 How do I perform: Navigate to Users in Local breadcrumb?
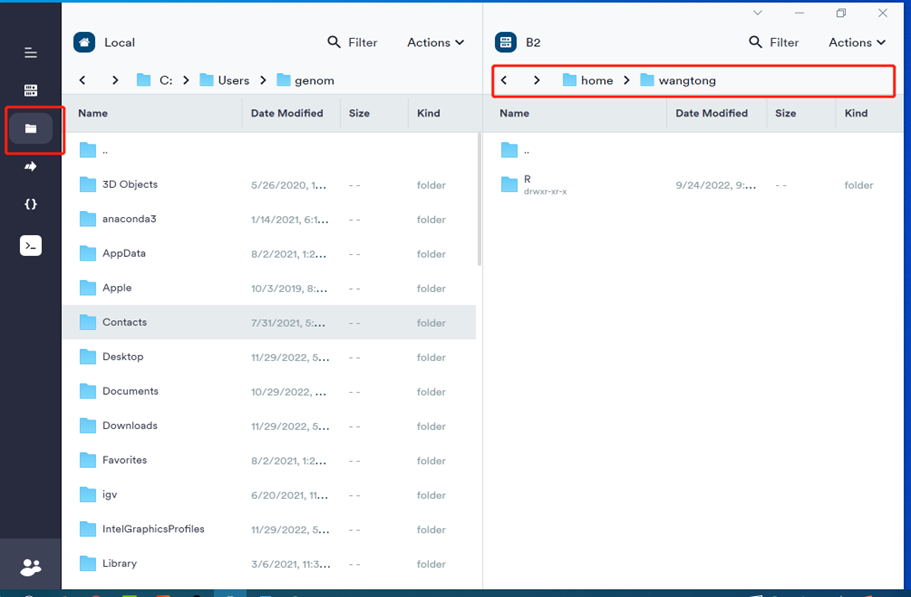(224, 80)
